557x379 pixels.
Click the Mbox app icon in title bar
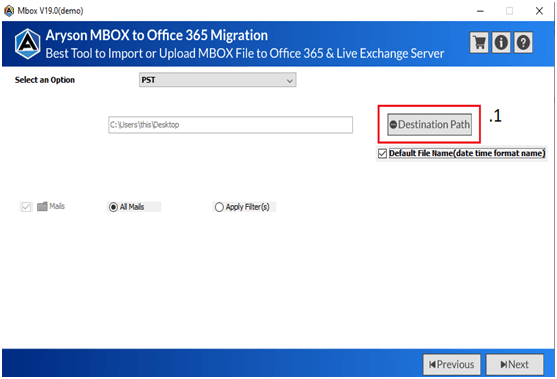[9, 11]
